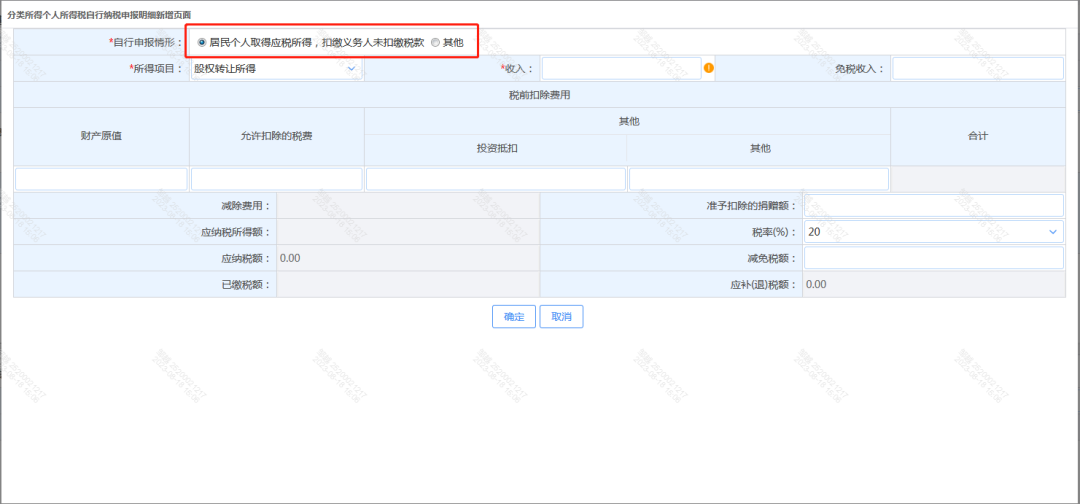The image size is (1080, 504).
Task: Select the input box under 允许扣除的税费
Action: (276, 179)
